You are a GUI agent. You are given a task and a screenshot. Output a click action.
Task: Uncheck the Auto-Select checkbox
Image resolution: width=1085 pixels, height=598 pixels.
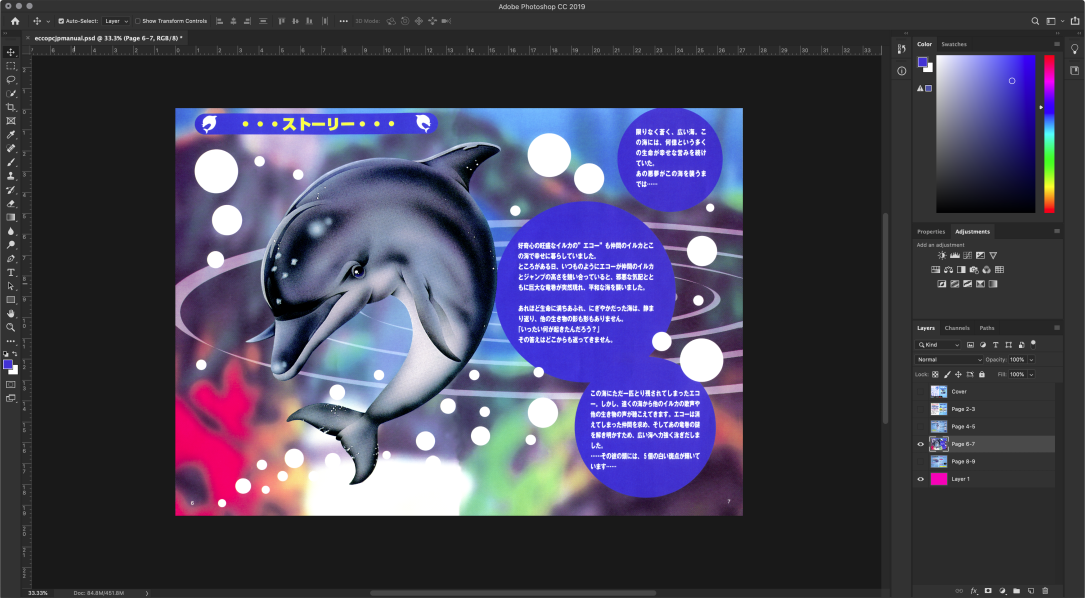coord(61,20)
